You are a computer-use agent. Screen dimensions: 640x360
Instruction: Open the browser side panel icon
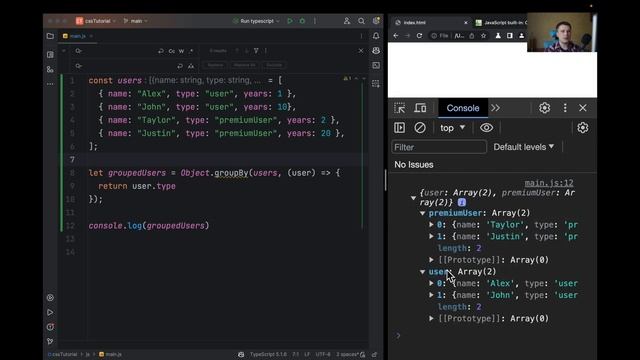[x=510, y=36]
